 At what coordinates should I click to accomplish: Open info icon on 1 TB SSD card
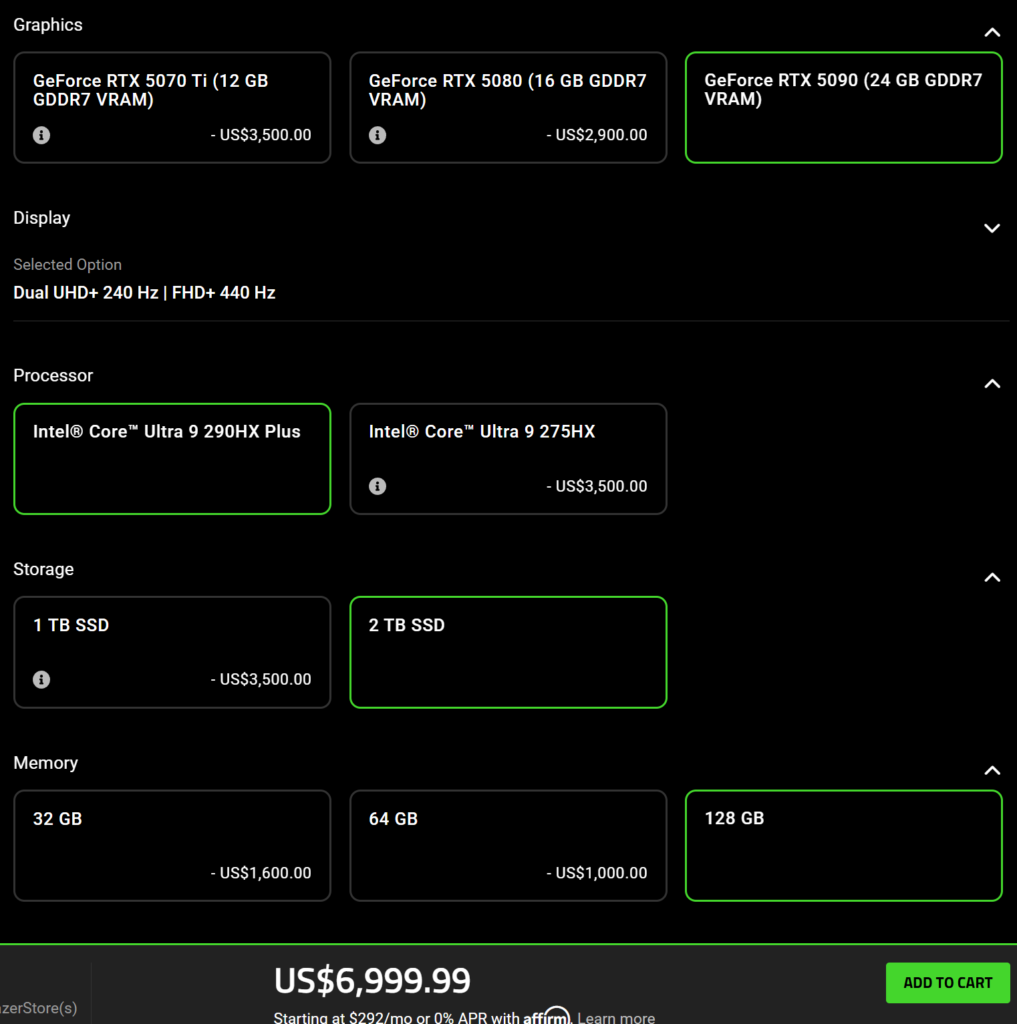pyautogui.click(x=41, y=679)
